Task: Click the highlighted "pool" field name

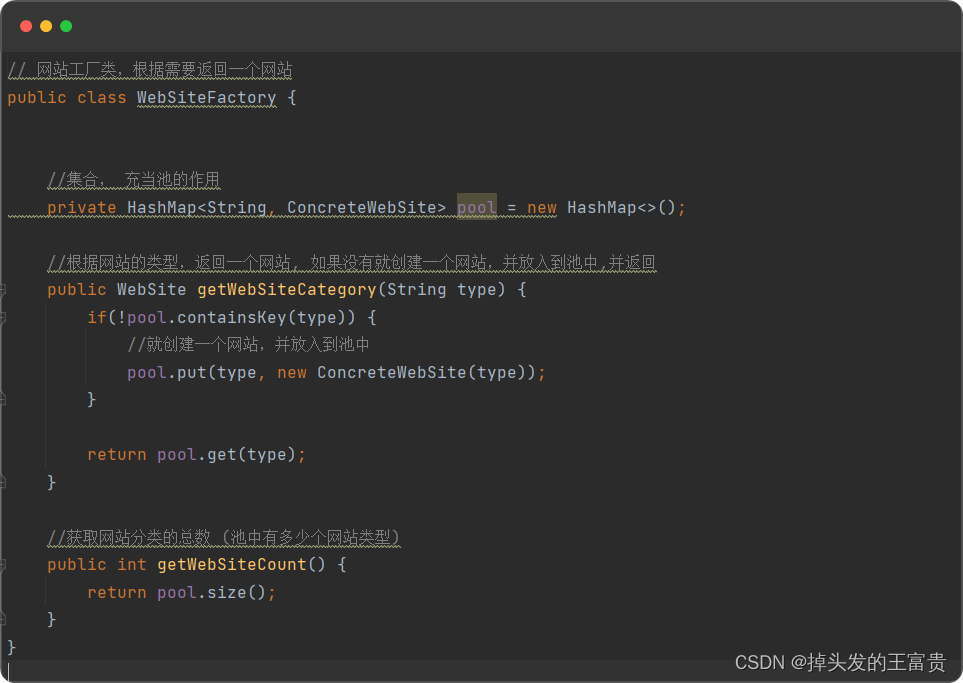Action: pos(477,208)
